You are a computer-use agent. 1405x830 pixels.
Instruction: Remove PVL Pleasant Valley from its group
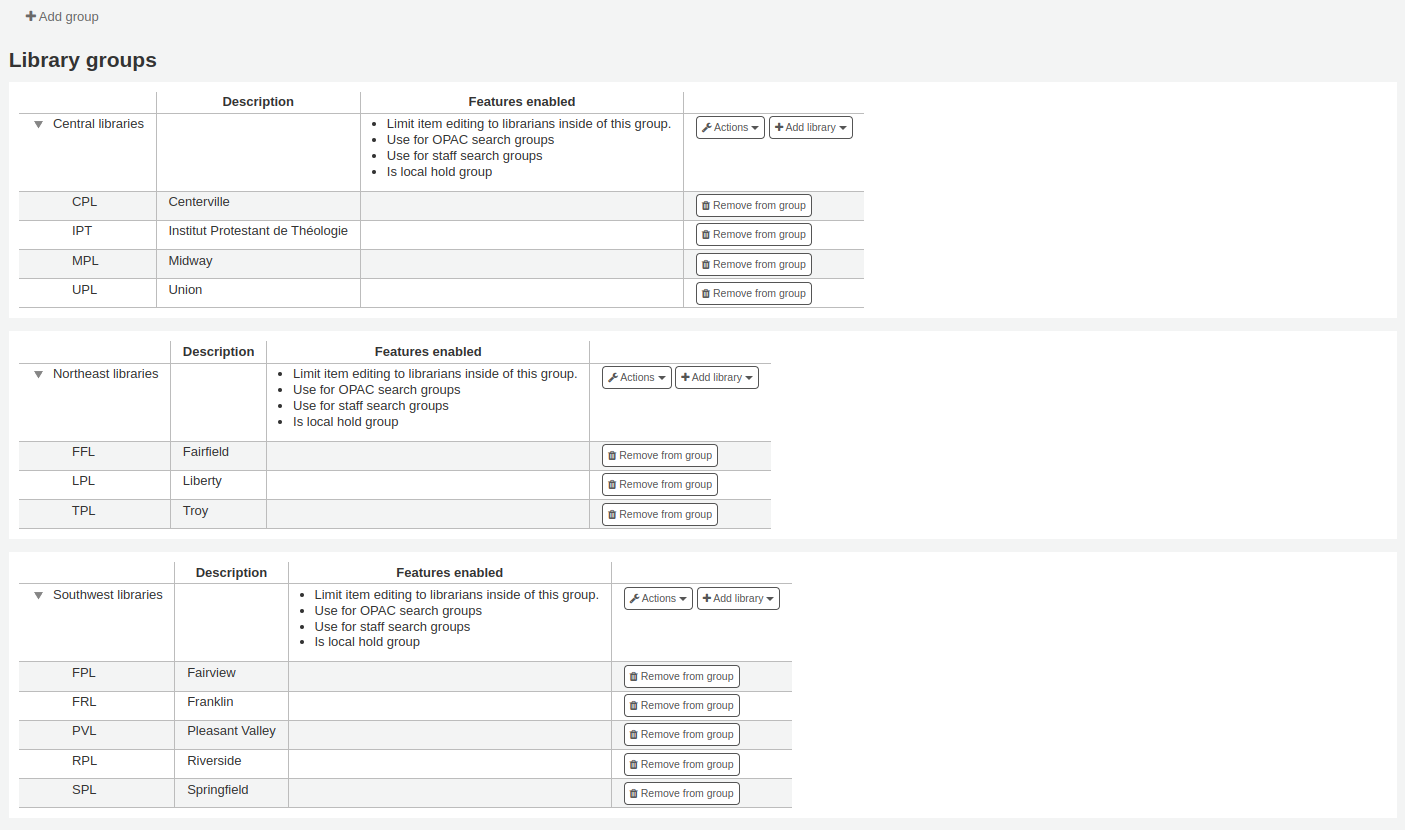[x=681, y=733]
